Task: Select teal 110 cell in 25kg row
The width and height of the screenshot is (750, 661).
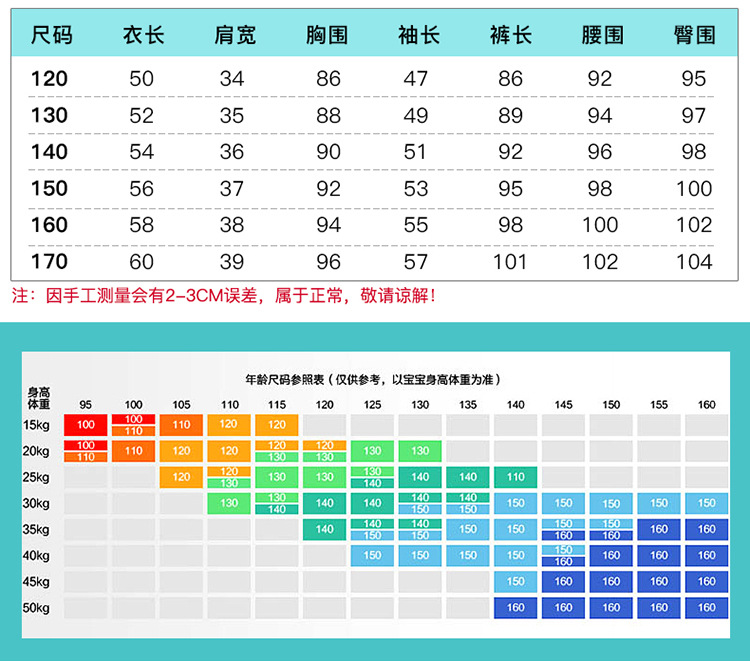Action: [516, 477]
